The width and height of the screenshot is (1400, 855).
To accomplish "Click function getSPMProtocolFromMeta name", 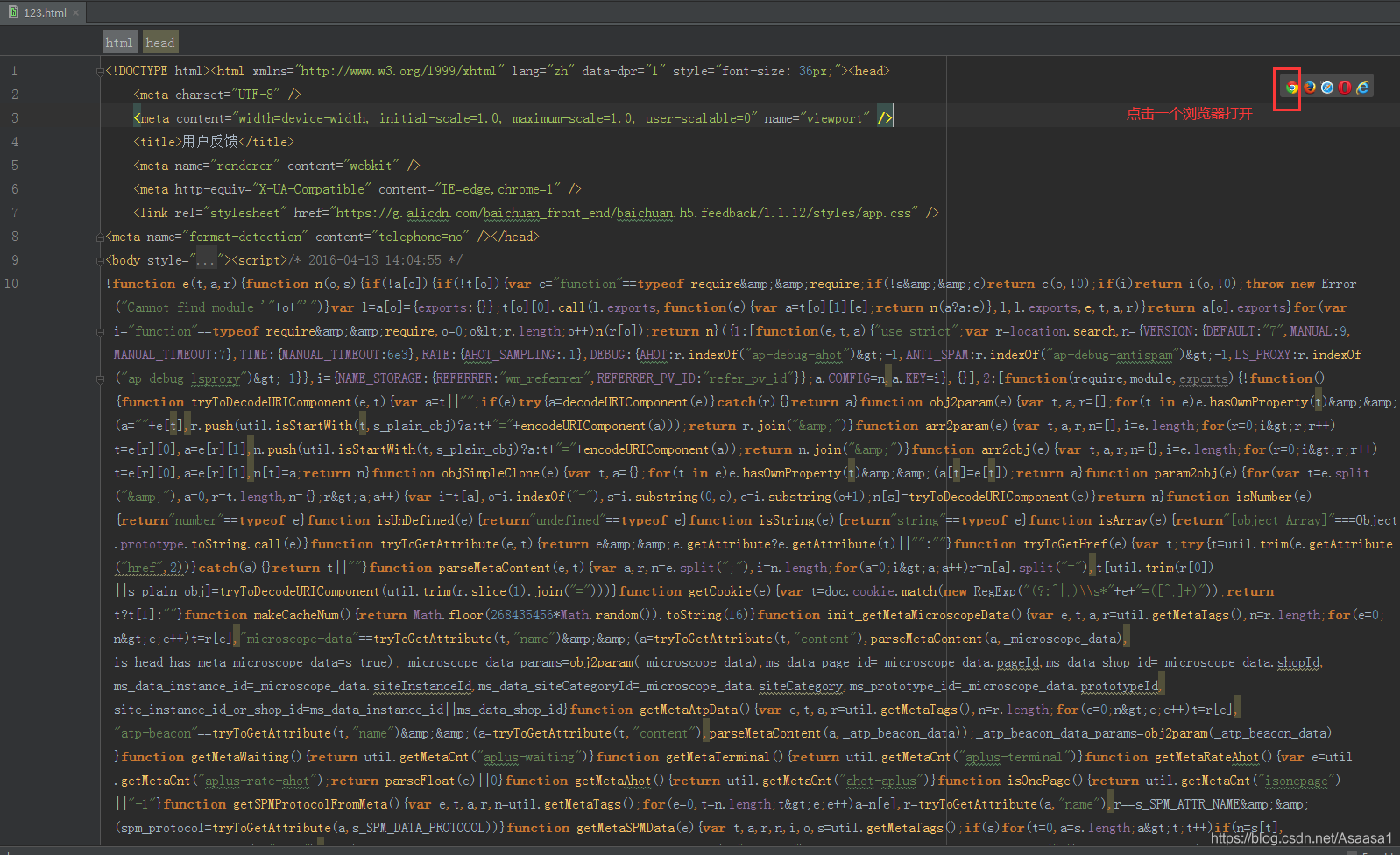I will tap(311, 804).
